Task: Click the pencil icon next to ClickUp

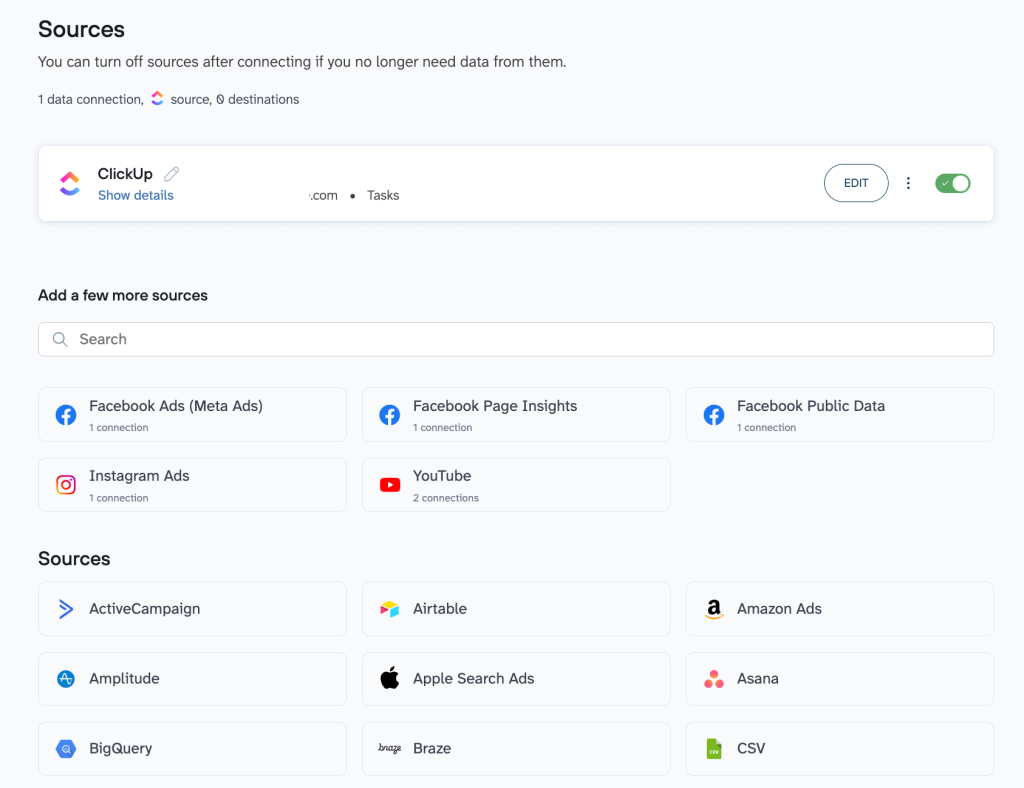Action: click(172, 174)
